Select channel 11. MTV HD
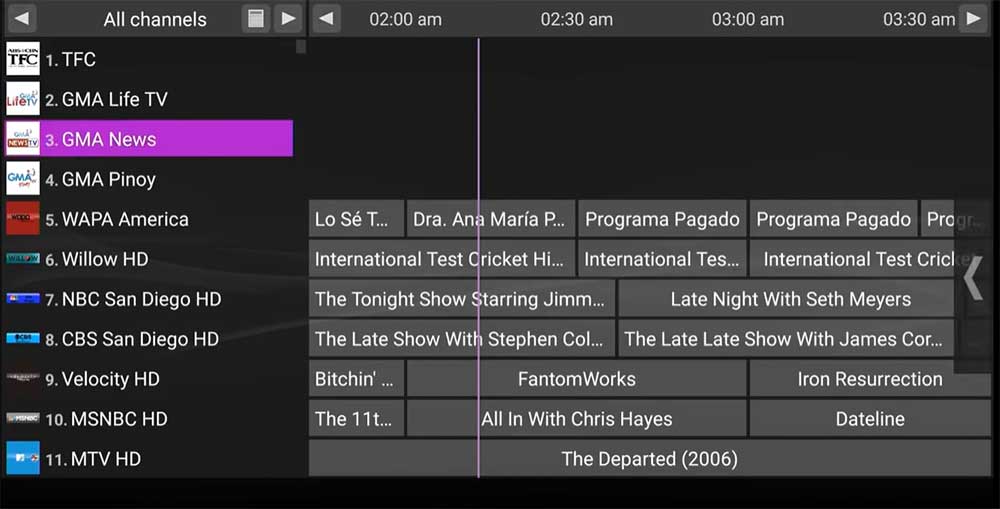 150,458
